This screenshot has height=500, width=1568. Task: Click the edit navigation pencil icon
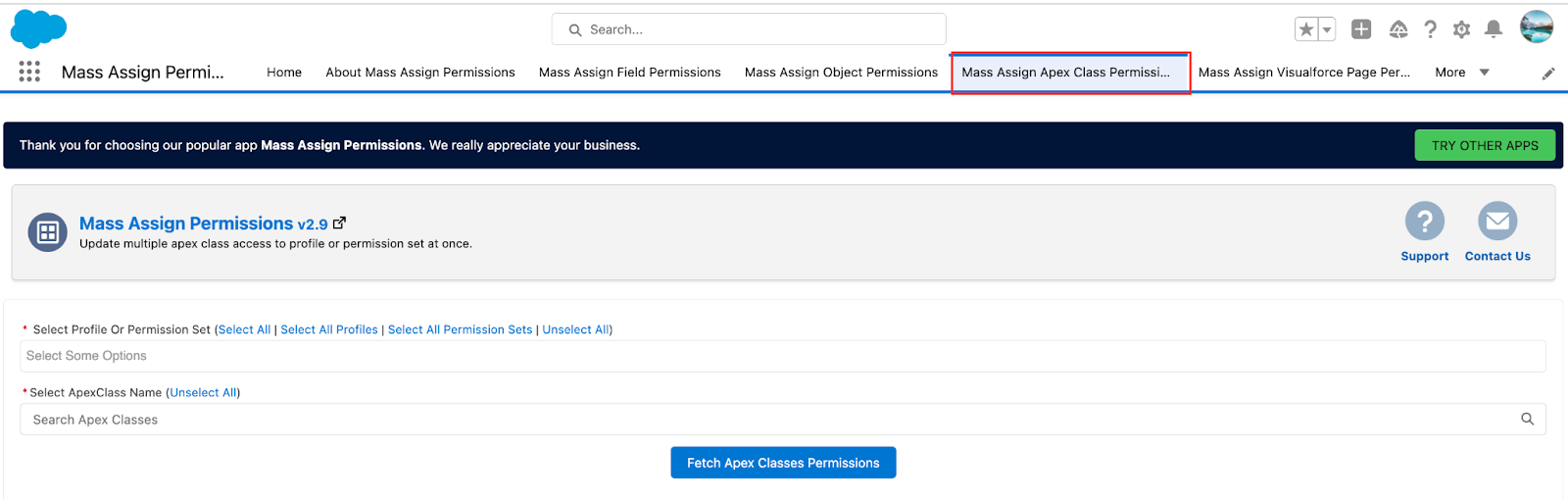click(x=1548, y=74)
